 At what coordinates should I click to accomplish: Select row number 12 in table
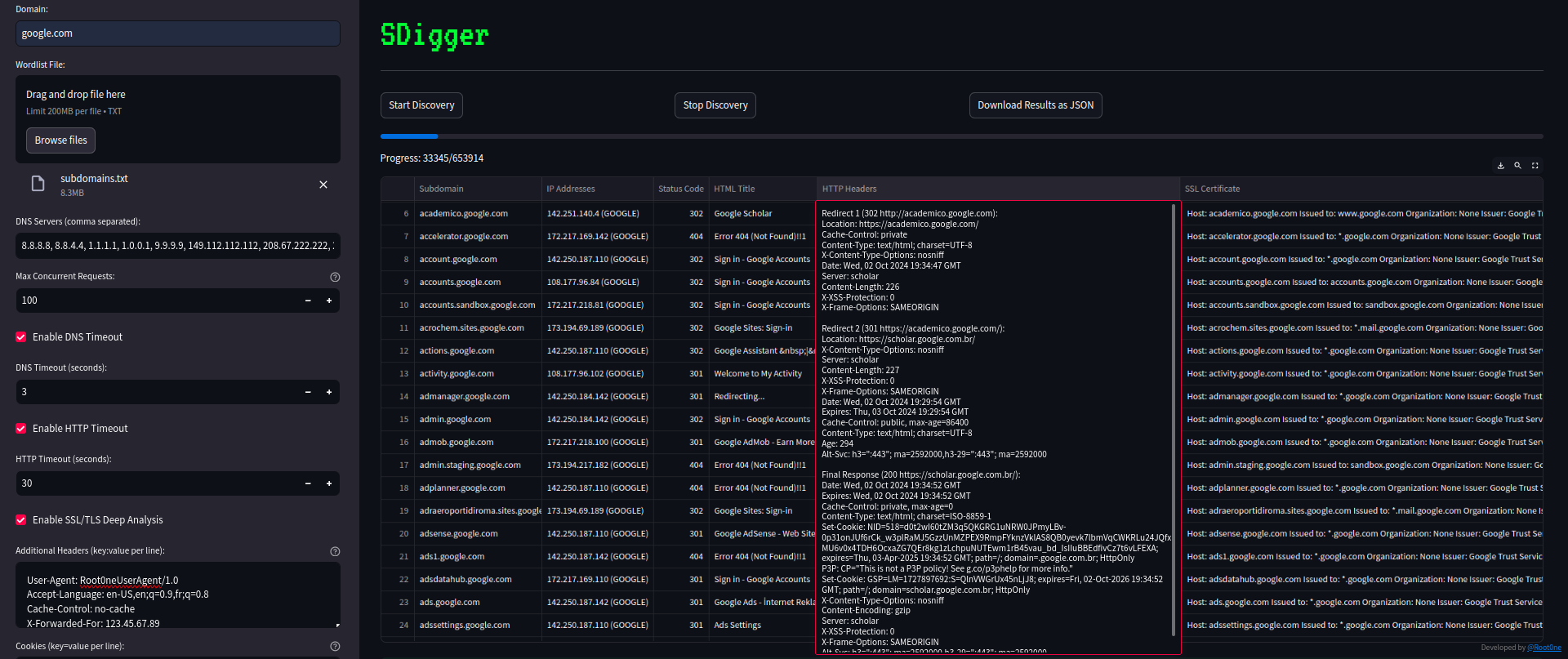click(x=398, y=350)
